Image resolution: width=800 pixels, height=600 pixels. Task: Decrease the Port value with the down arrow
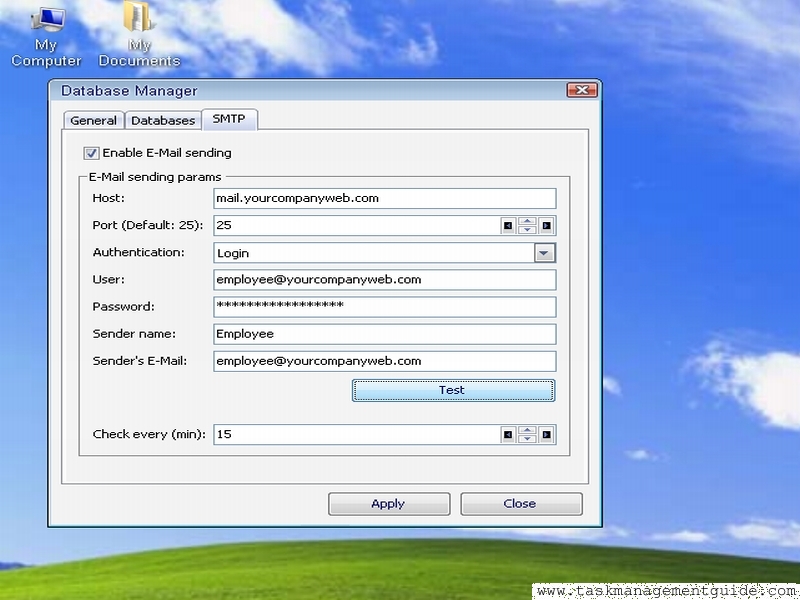click(x=527, y=230)
